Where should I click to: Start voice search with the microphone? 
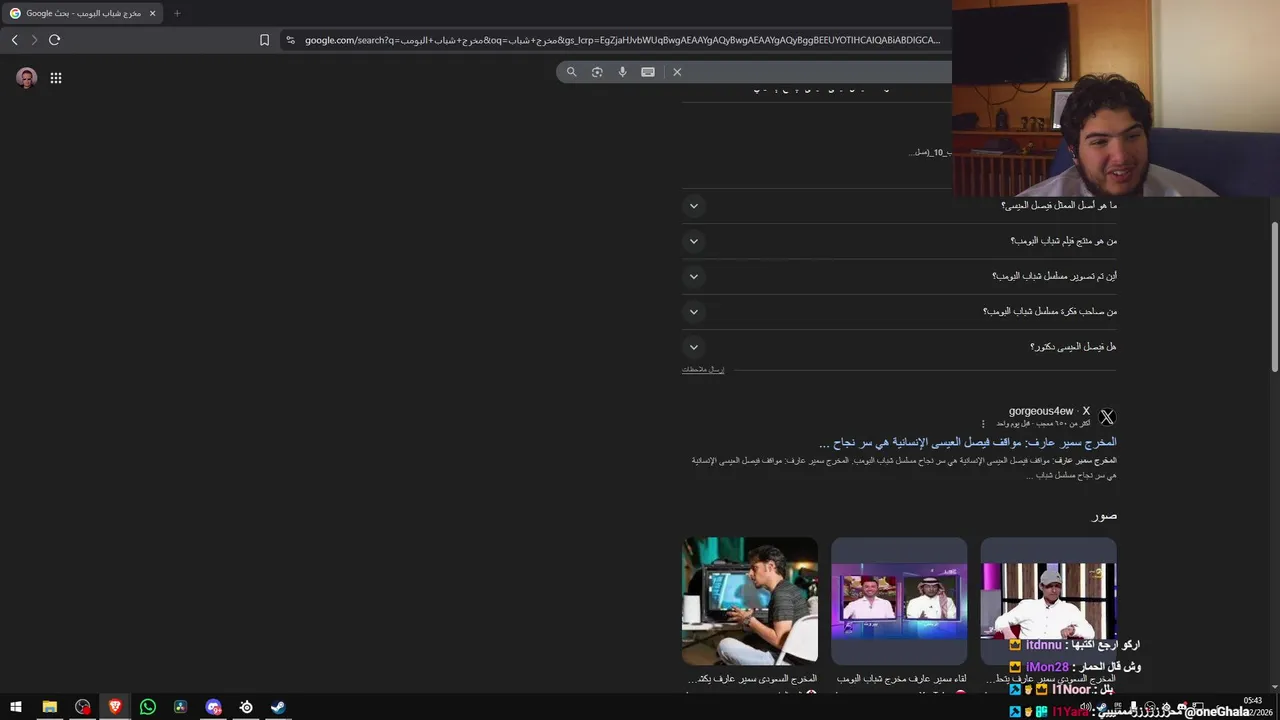tap(622, 72)
